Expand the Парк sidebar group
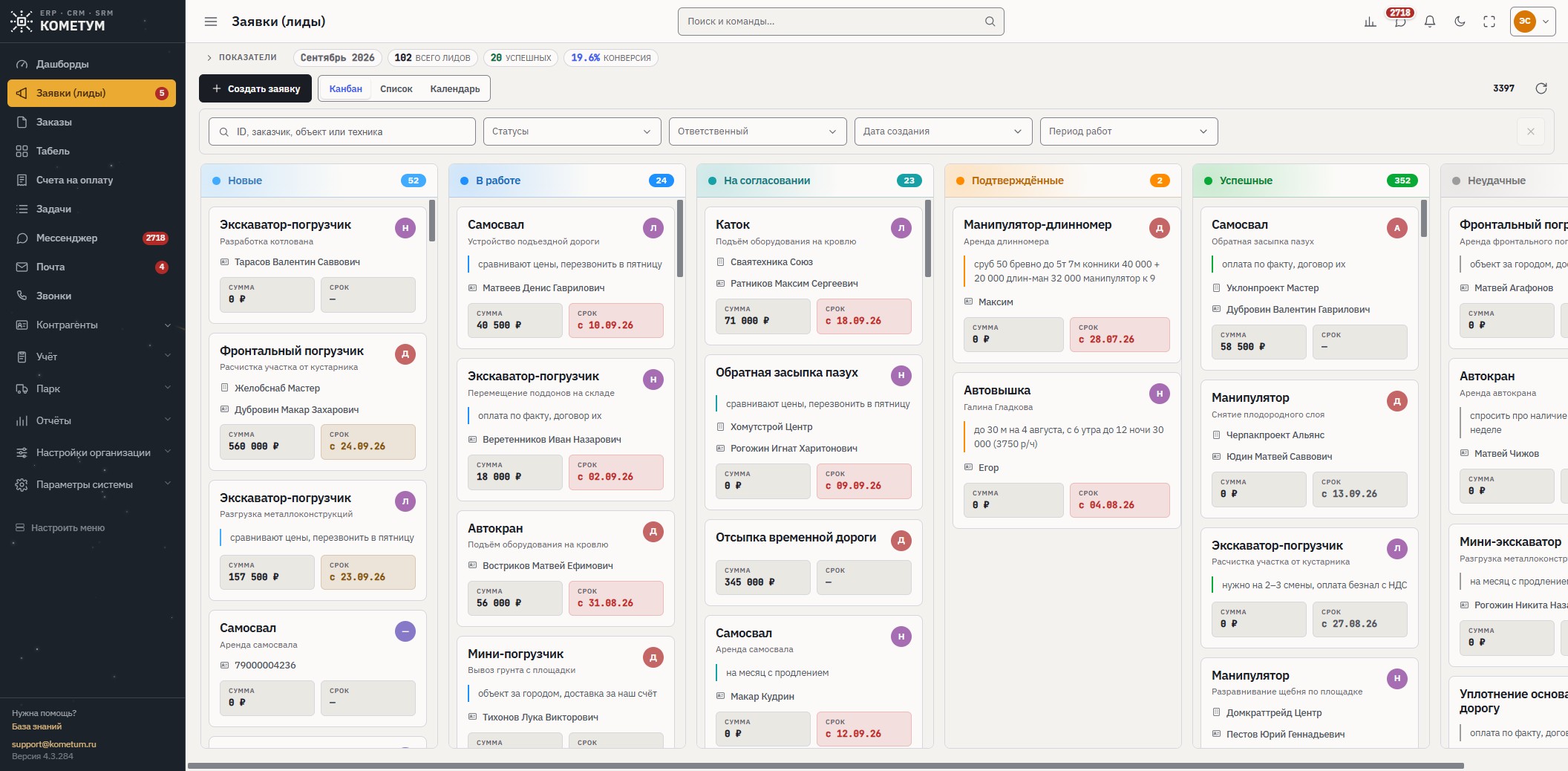1568x771 pixels. click(92, 388)
